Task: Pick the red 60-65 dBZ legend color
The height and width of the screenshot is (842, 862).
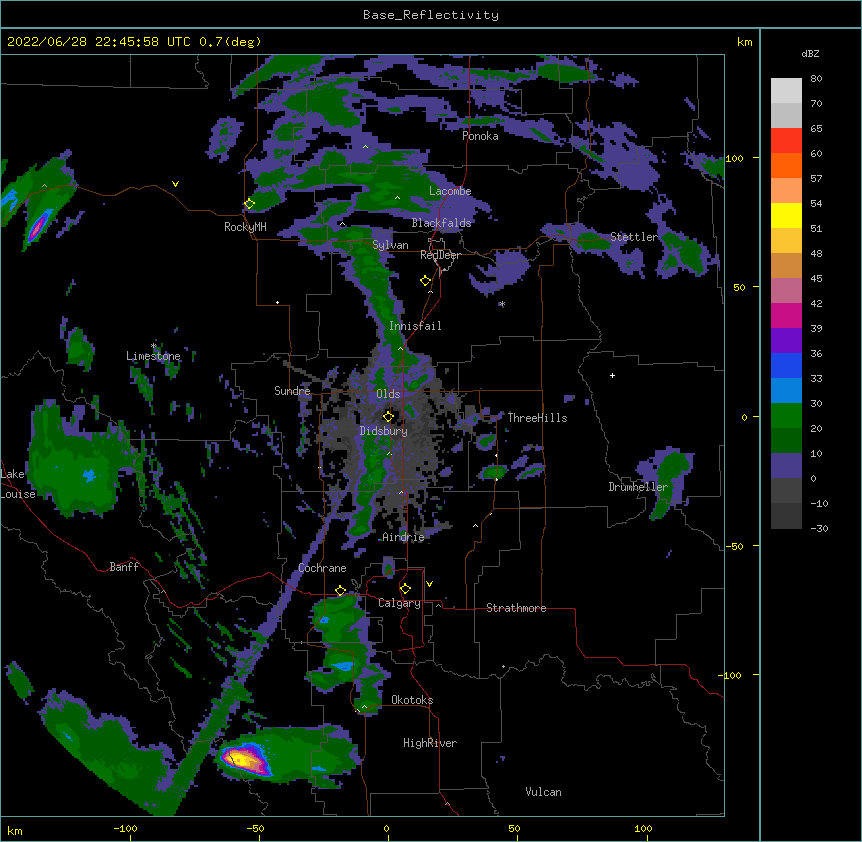Action: pyautogui.click(x=786, y=140)
